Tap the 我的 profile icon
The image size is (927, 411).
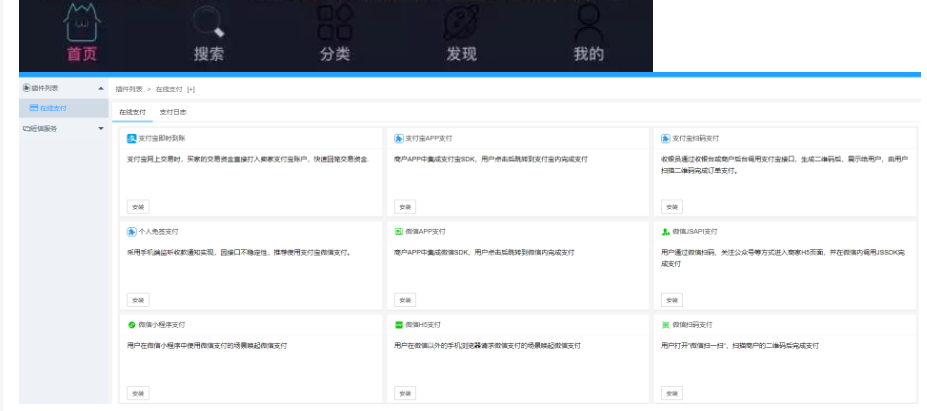point(589,20)
